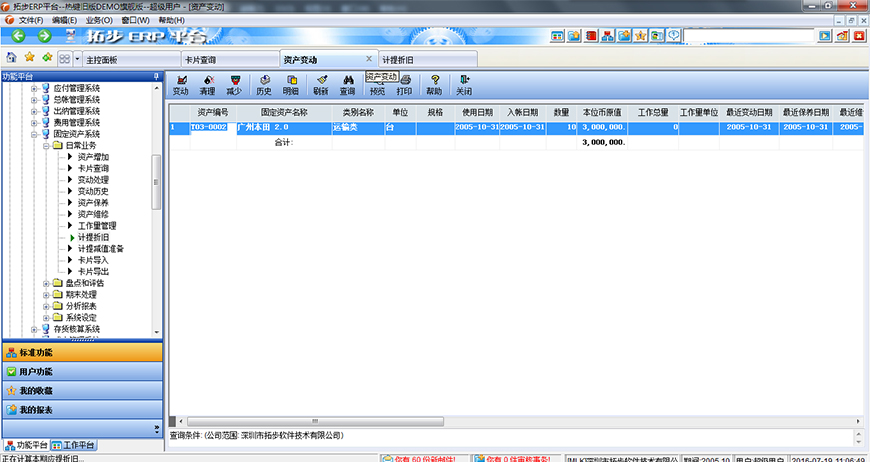Image resolution: width=870 pixels, height=462 pixels.
Task: Click the home icon in tab bar
Action: coord(11,58)
